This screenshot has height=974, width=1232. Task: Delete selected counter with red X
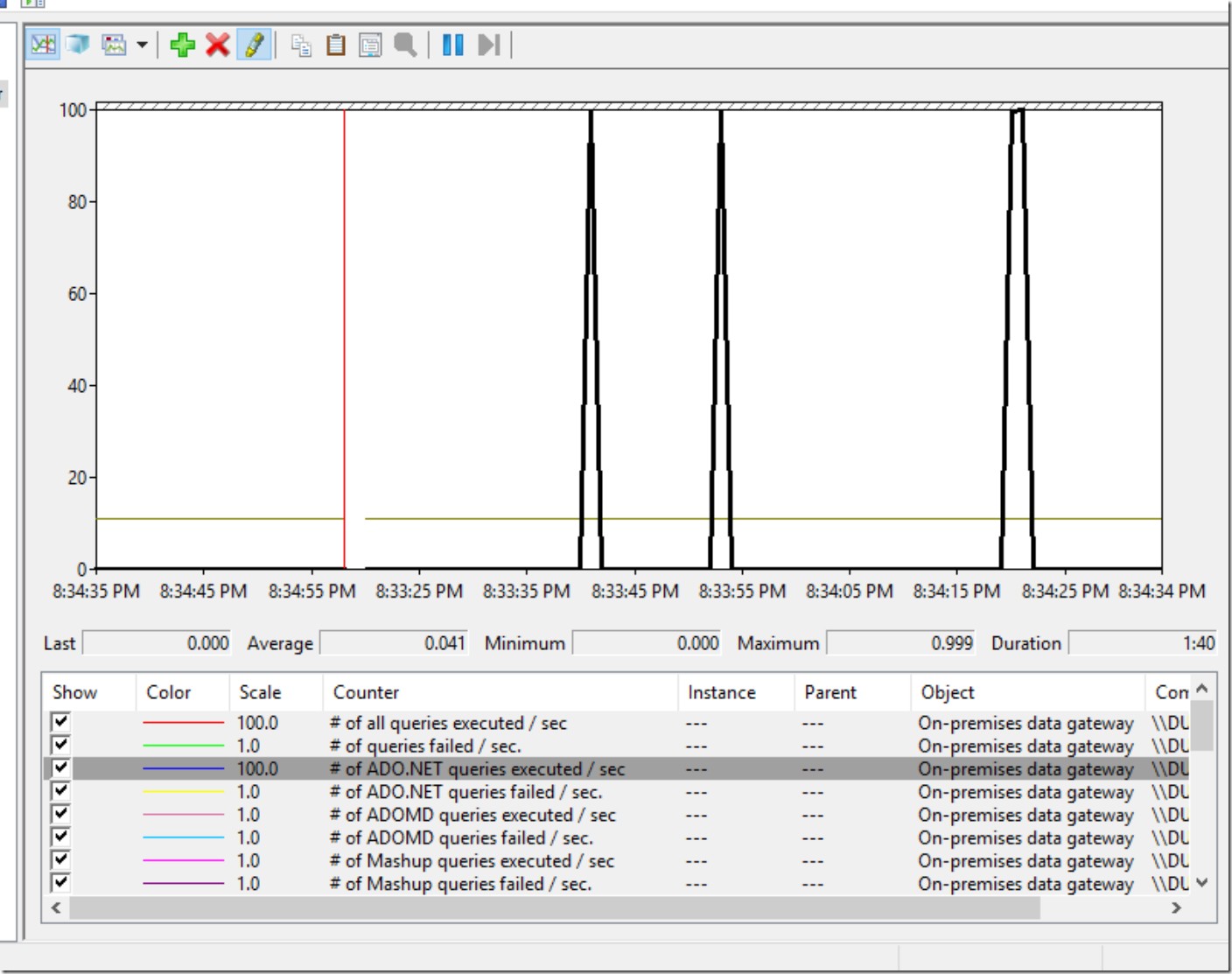pyautogui.click(x=217, y=45)
